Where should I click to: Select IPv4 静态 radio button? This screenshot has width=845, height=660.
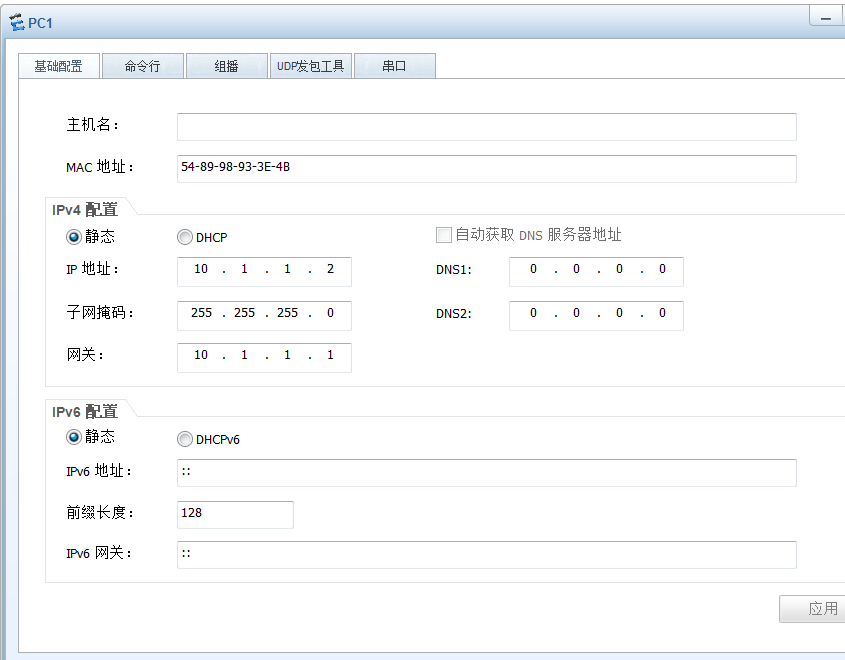click(74, 237)
